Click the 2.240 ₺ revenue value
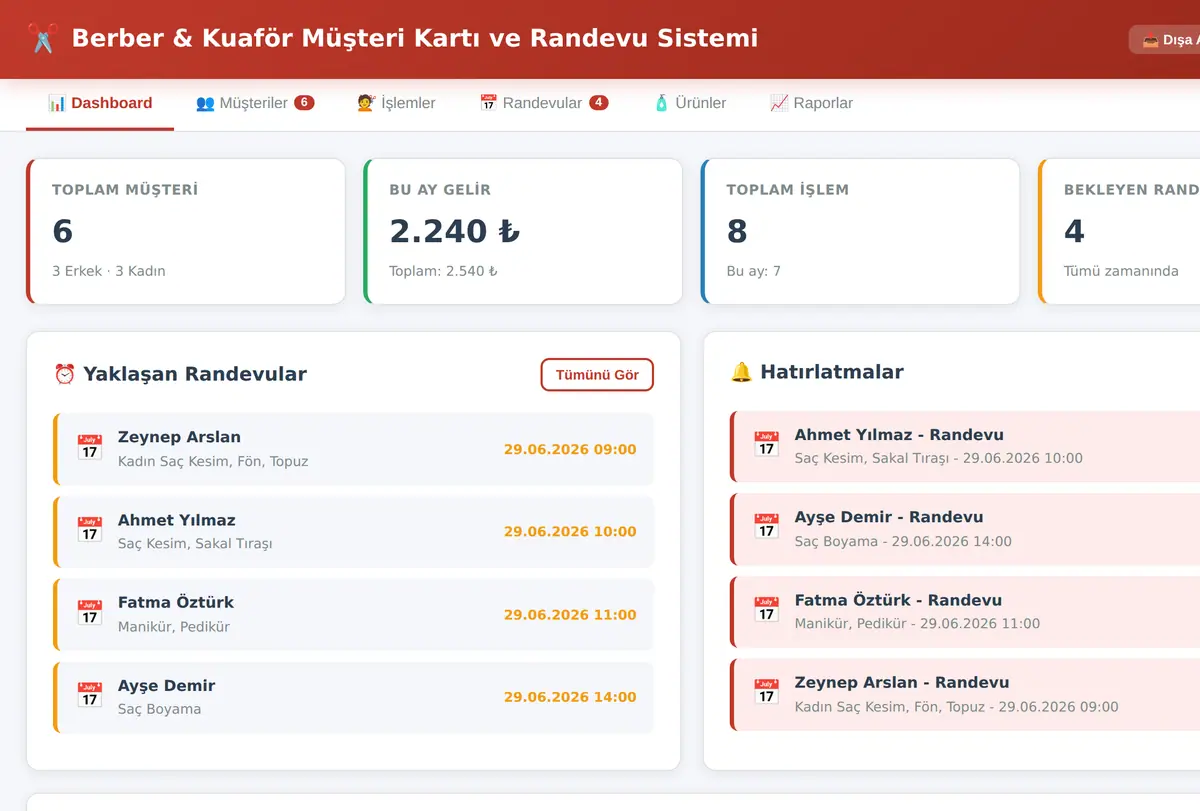The image size is (1200, 811). pyautogui.click(x=455, y=231)
